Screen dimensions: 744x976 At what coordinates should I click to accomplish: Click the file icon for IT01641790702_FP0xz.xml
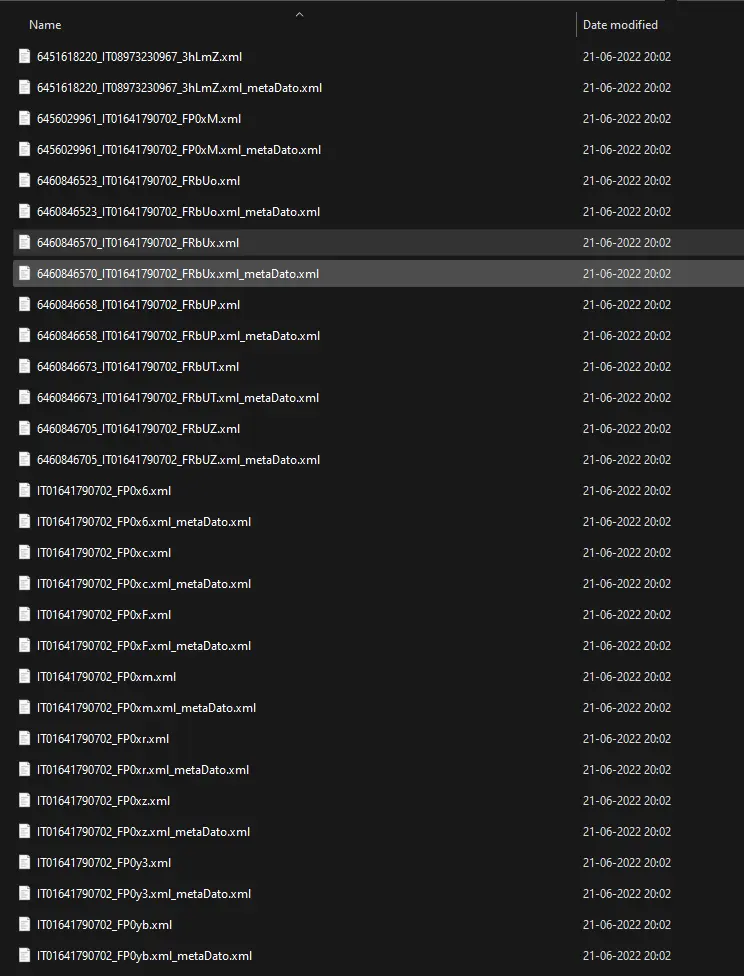coord(25,801)
